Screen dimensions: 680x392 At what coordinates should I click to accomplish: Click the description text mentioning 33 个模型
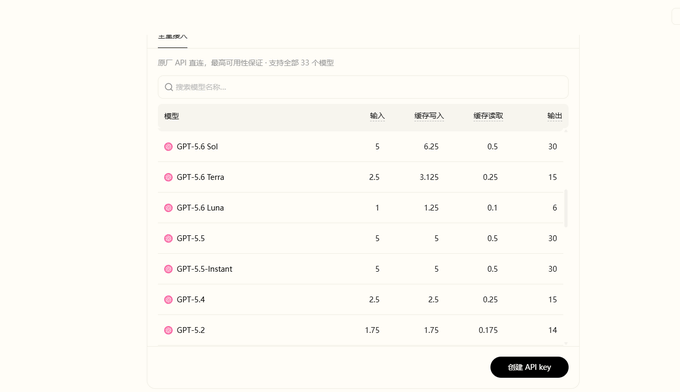[246, 63]
